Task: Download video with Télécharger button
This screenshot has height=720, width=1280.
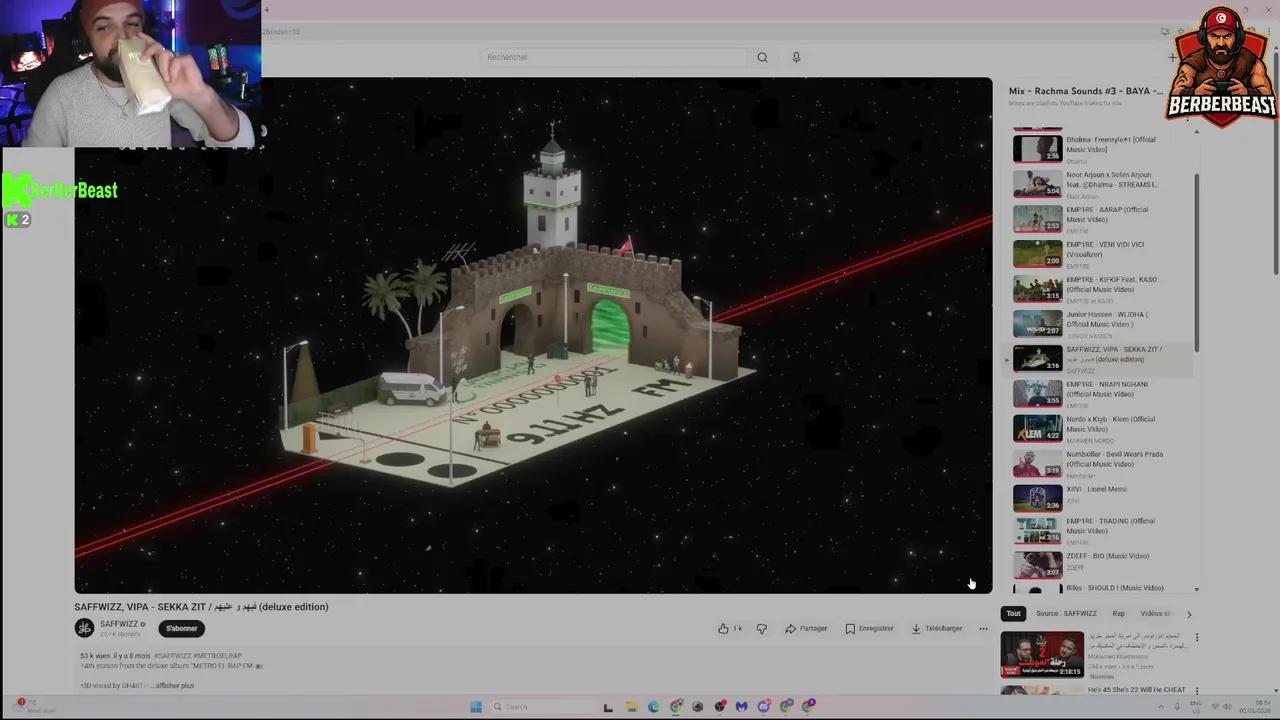Action: click(x=937, y=628)
